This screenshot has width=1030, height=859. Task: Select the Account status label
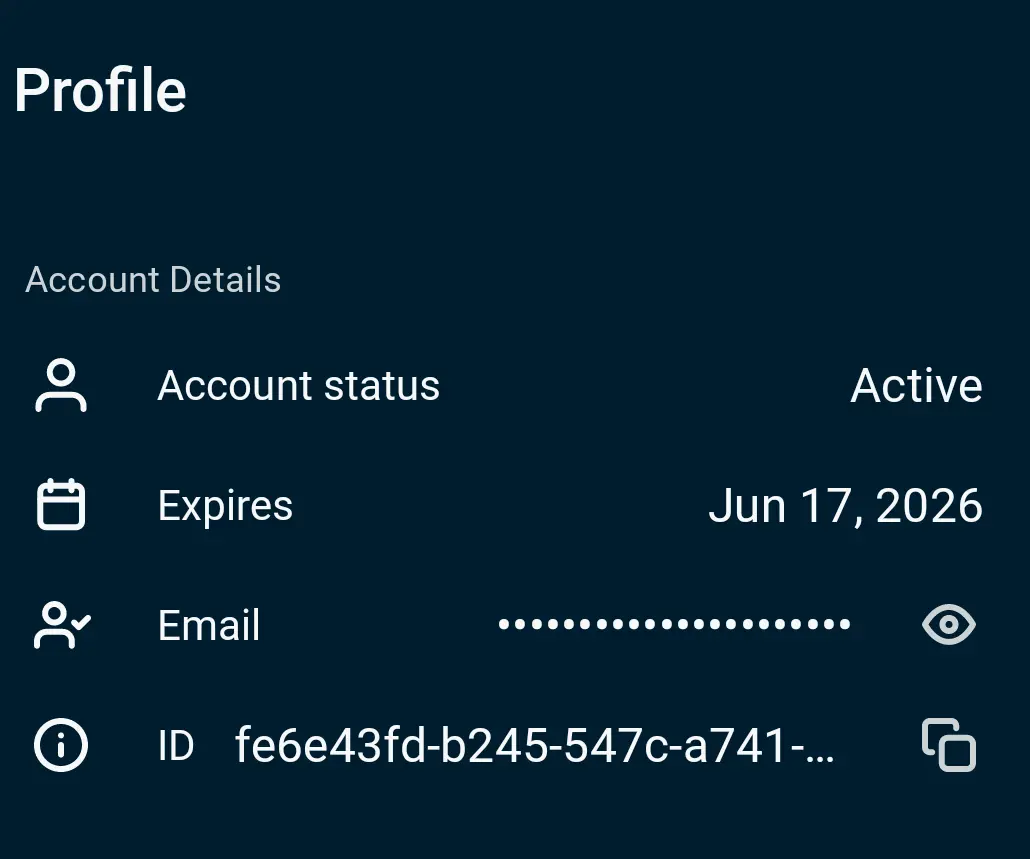298,385
